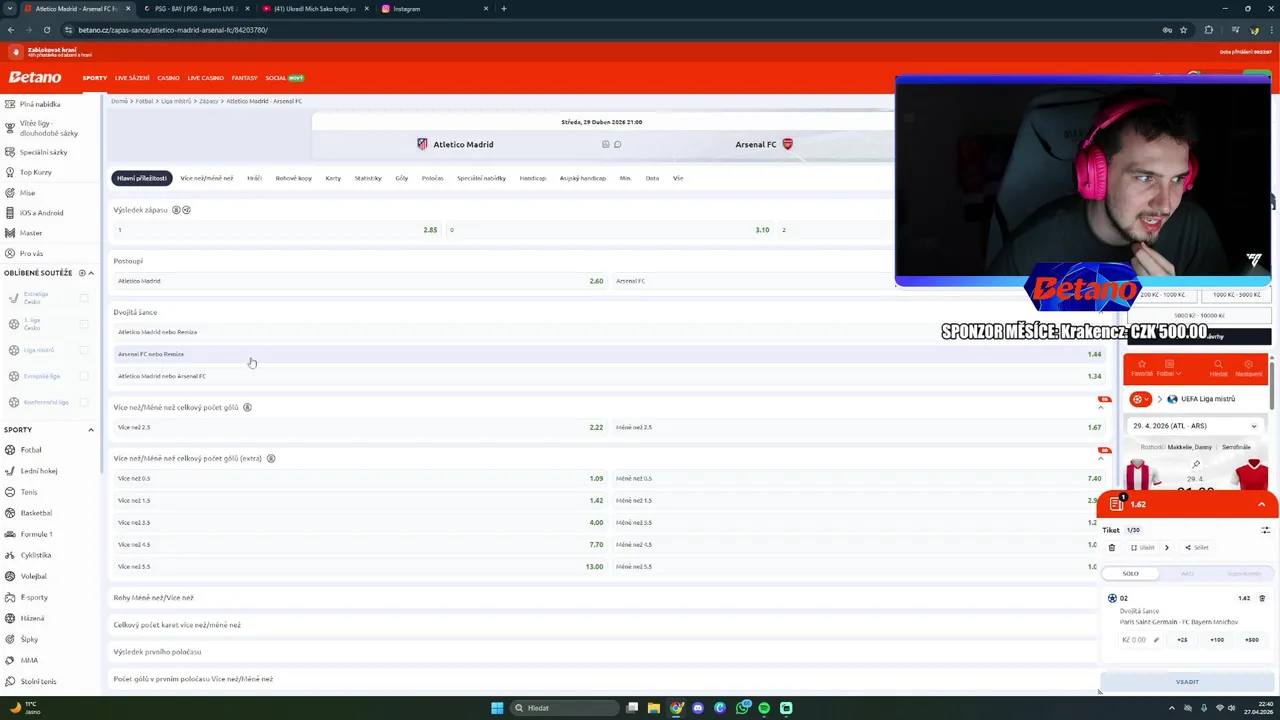Open FANTASY in the top navigation
The width and height of the screenshot is (1280, 720).
point(244,78)
